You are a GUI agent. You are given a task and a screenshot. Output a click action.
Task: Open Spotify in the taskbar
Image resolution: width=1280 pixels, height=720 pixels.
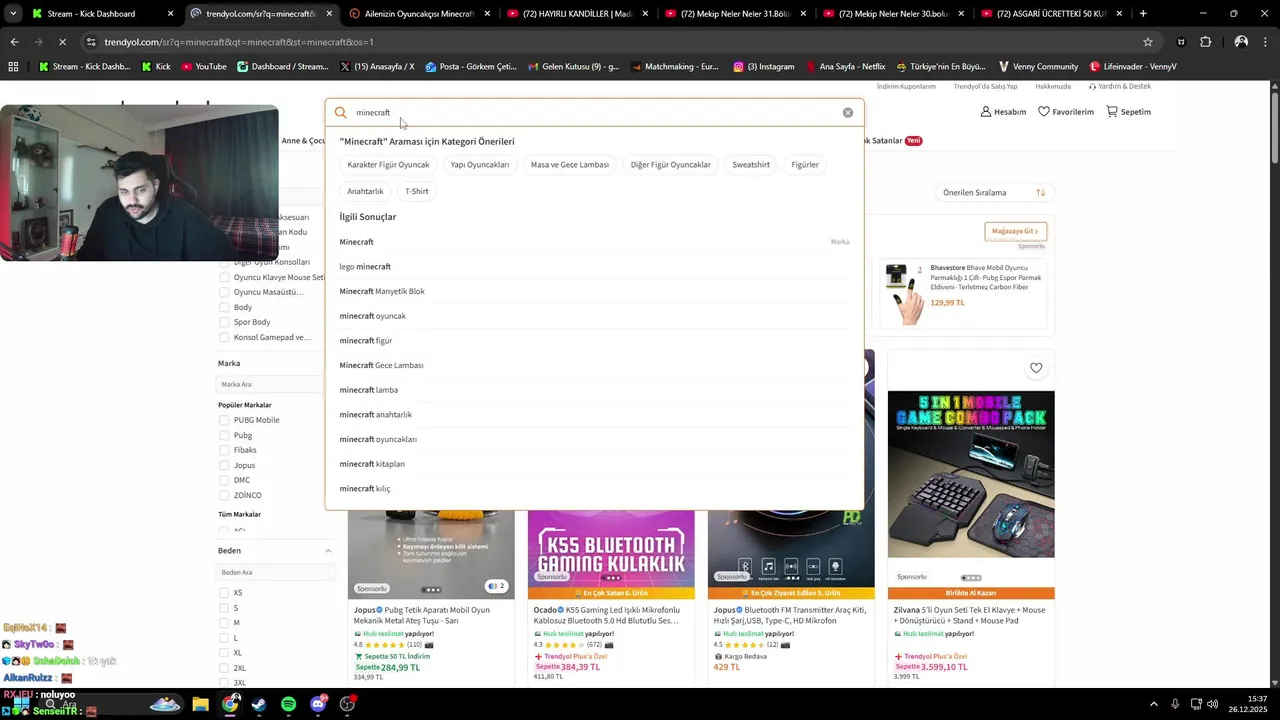[x=288, y=704]
